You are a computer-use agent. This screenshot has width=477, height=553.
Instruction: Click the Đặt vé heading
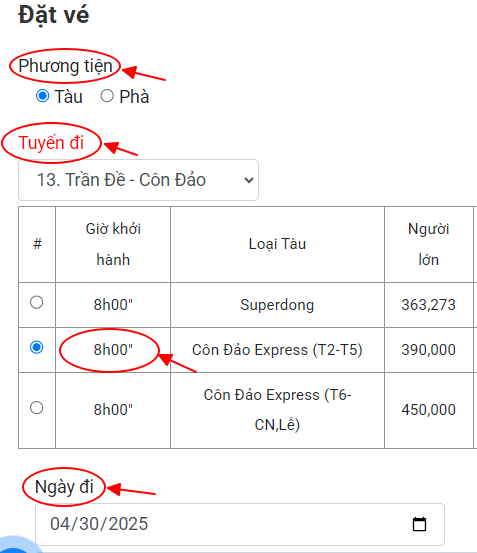pos(54,15)
